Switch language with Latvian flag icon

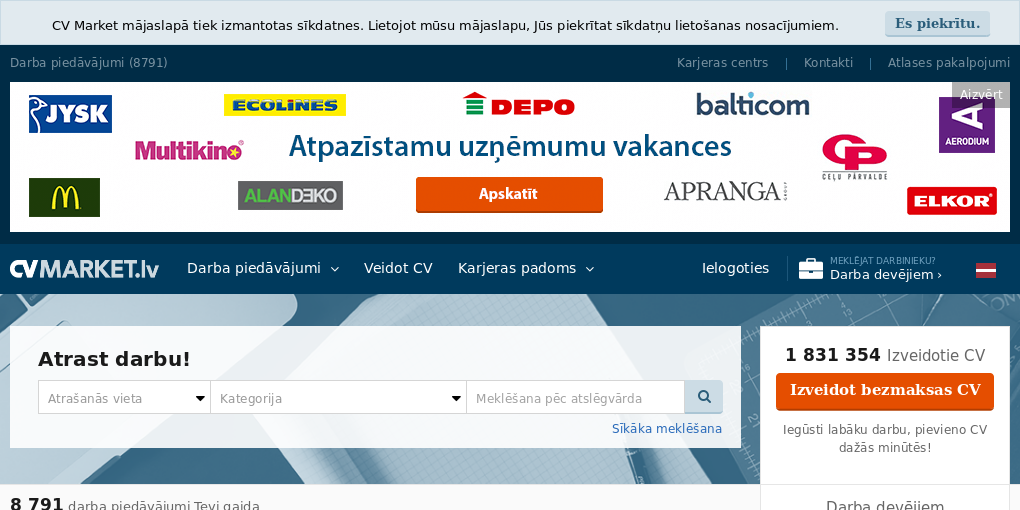(x=986, y=270)
